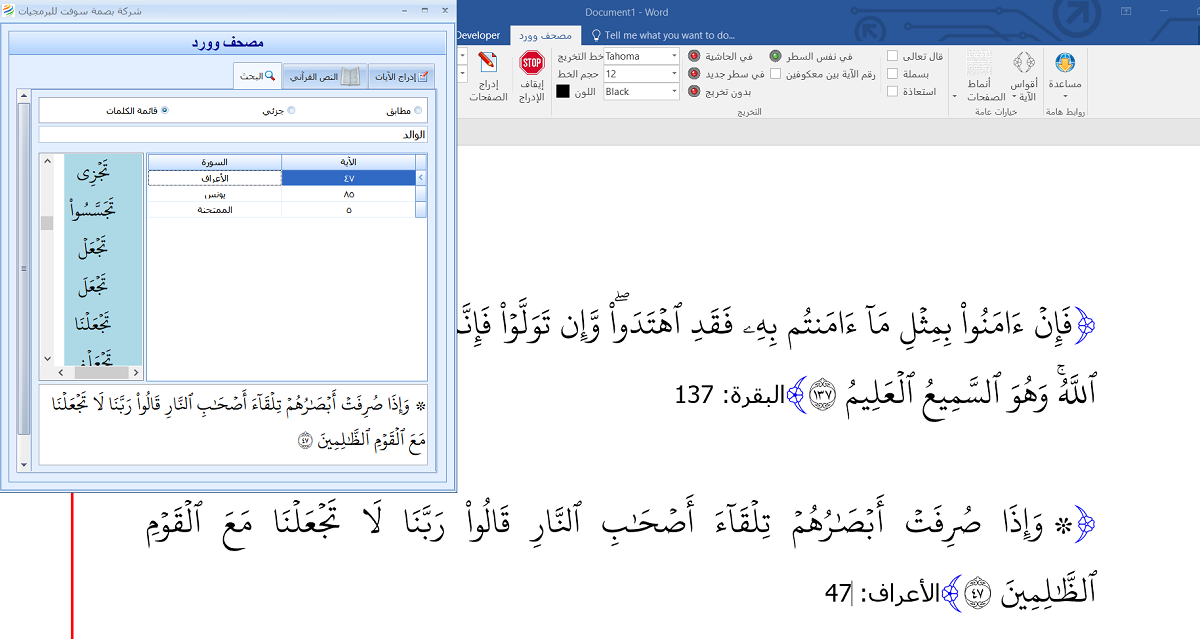The width and height of the screenshot is (1200, 639).
Task: Click word list scroll up arrow
Action: click(x=46, y=161)
